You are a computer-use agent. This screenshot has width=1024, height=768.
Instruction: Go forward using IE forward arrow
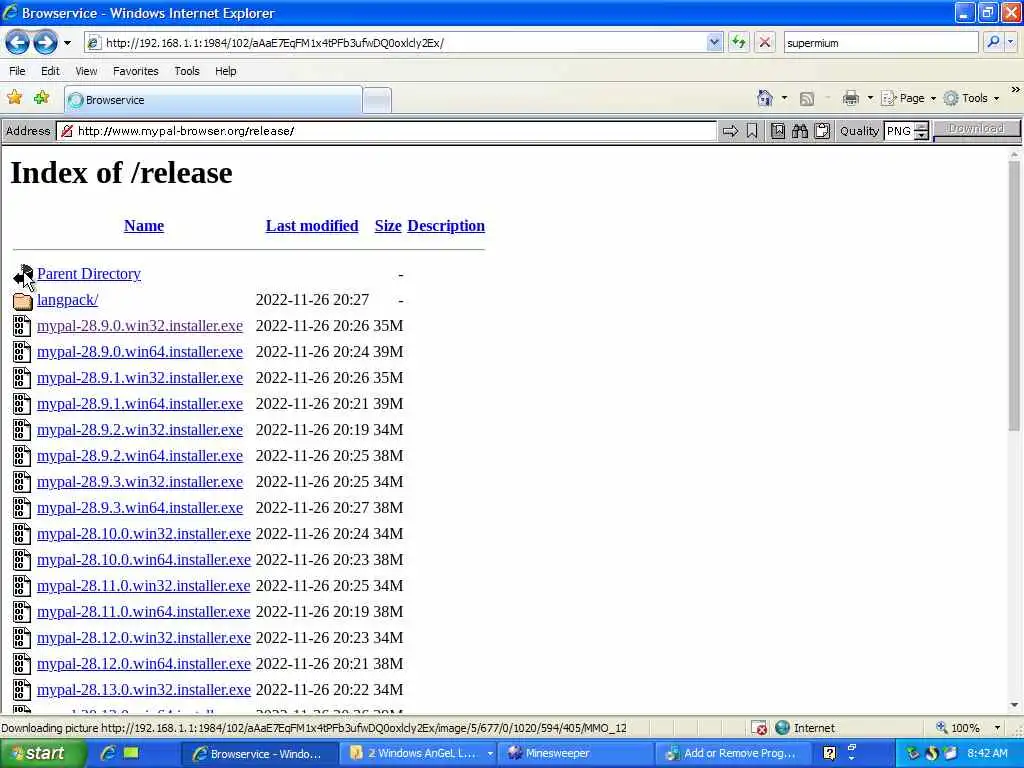45,43
